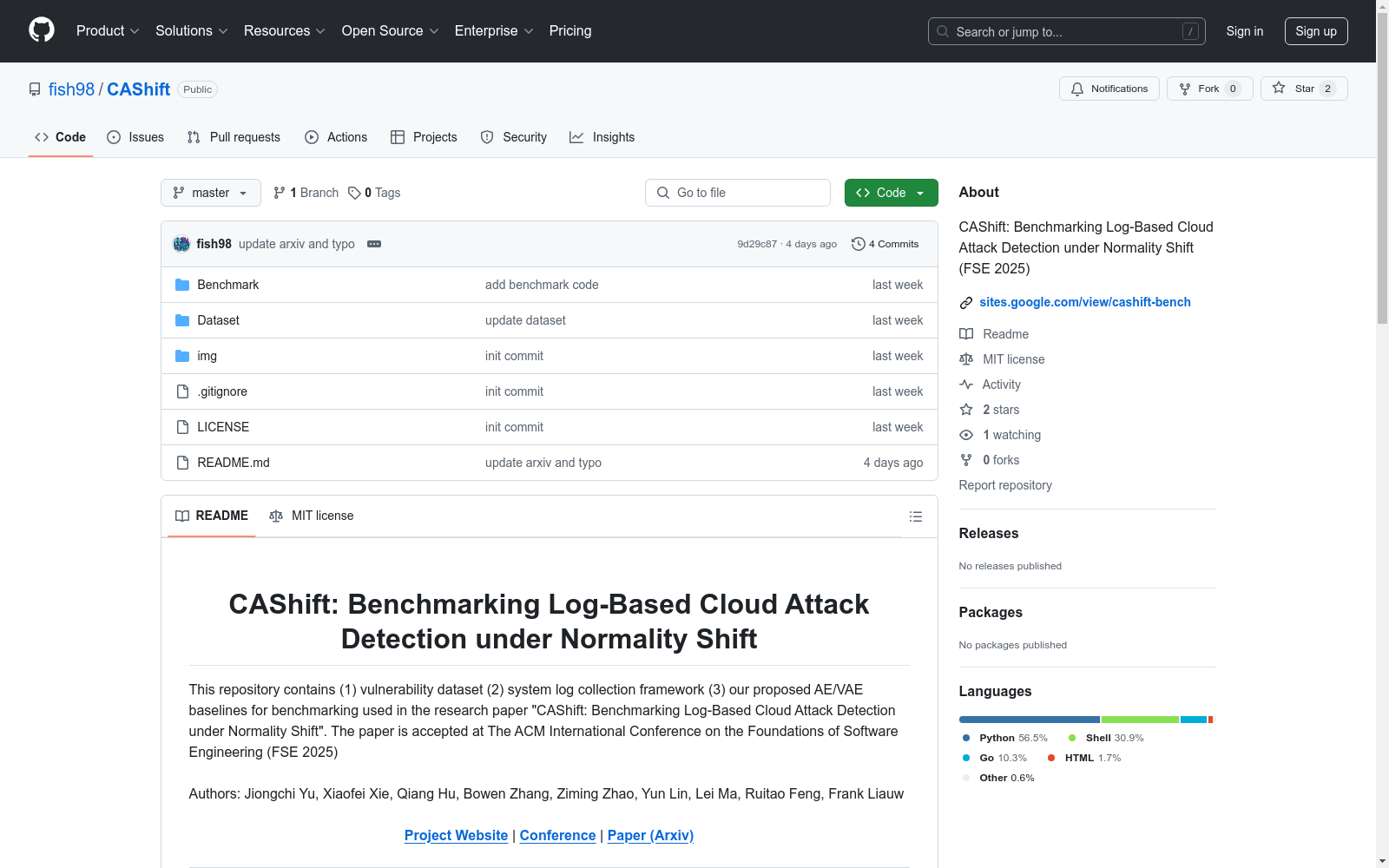Image resolution: width=1389 pixels, height=868 pixels.
Task: Click the star icon in Star button
Action: (x=1279, y=88)
